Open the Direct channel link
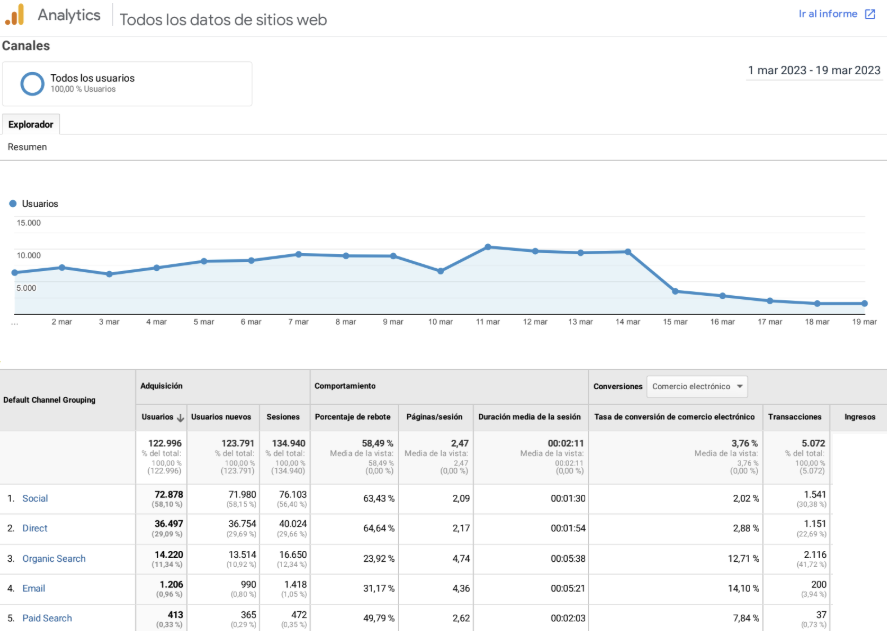Image resolution: width=887 pixels, height=631 pixels. click(x=35, y=528)
